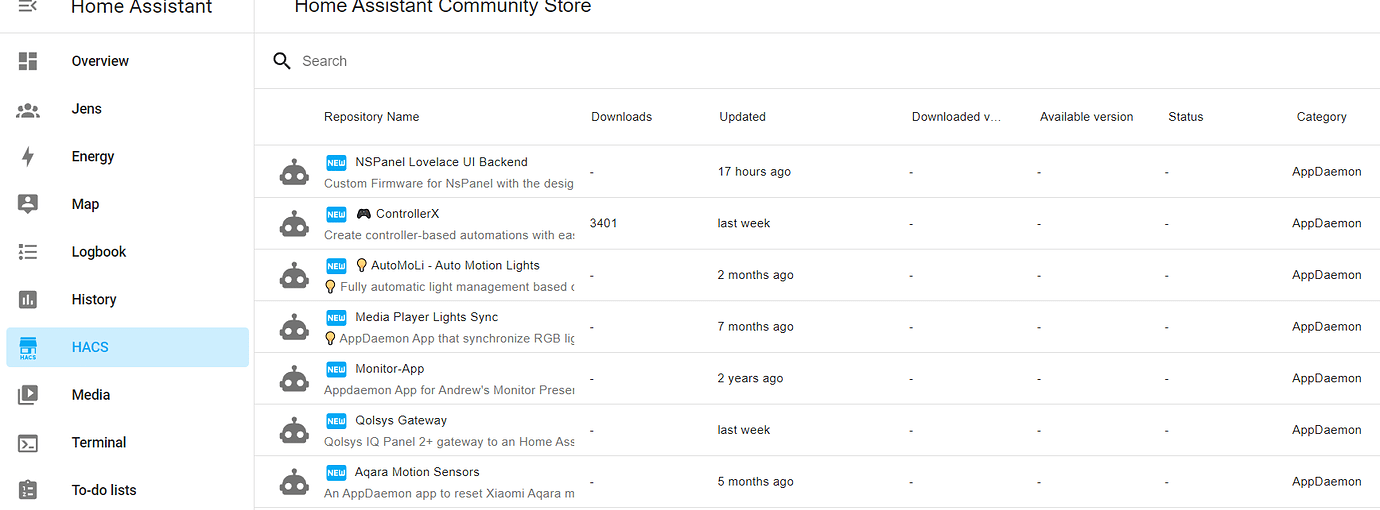Open Logbook from the sidebar
This screenshot has height=510, width=1380.
point(128,252)
